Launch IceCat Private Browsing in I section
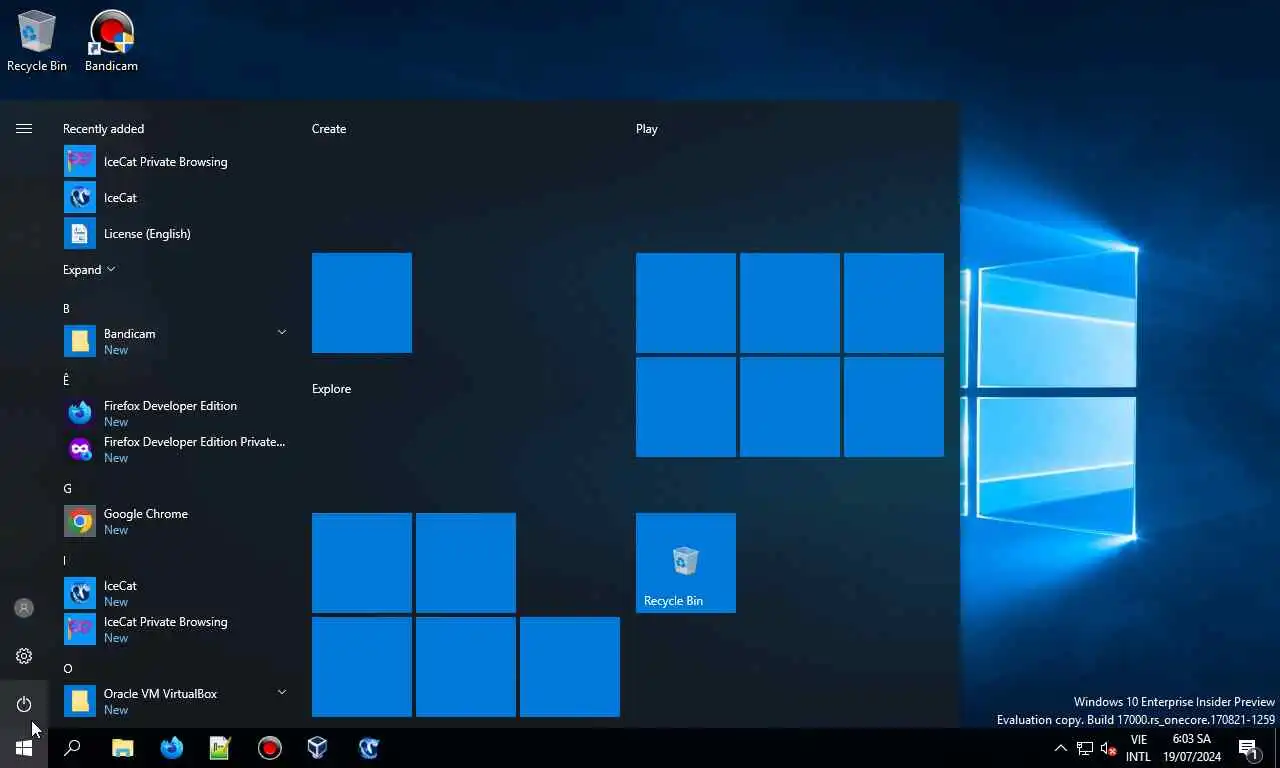 (x=176, y=629)
